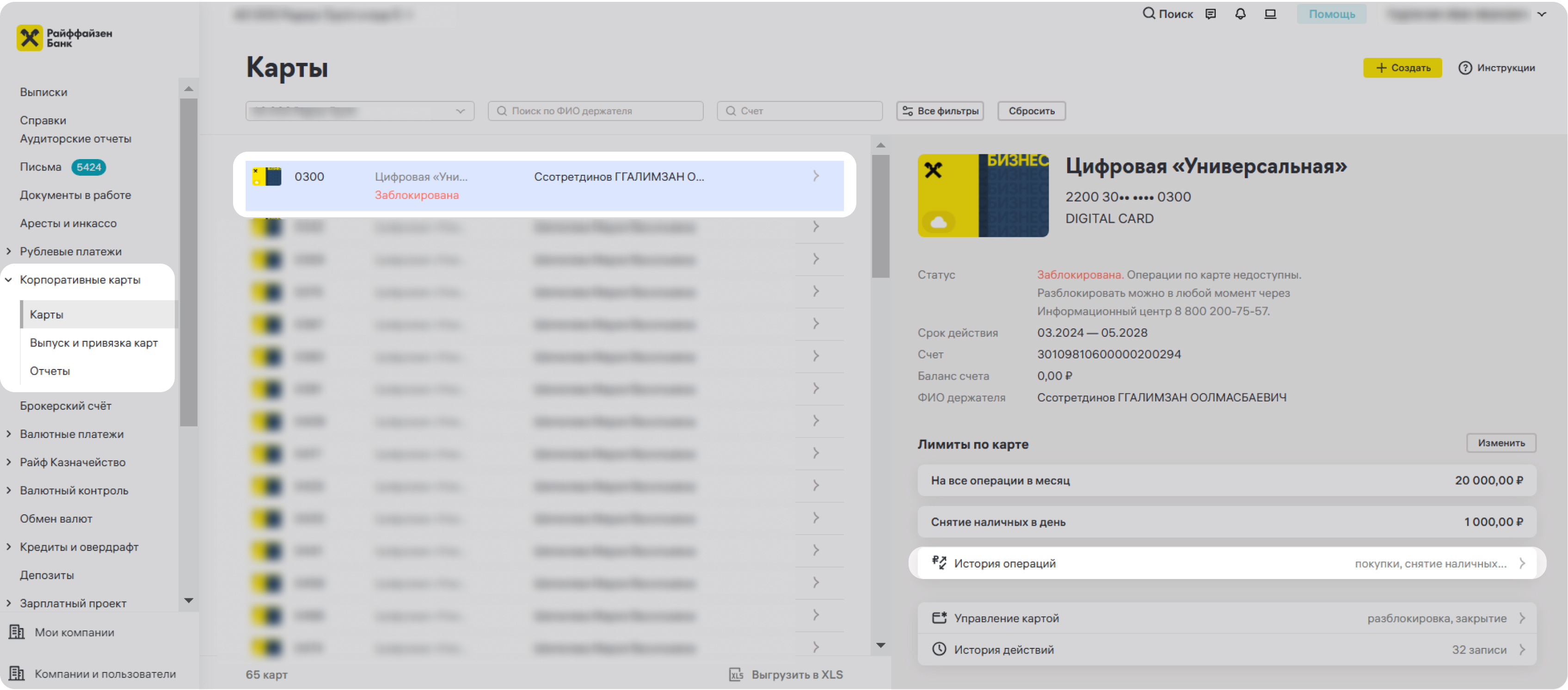This screenshot has height=690, width=1568.
Task: Click the Снятие наличных в день limit row
Action: [x=1227, y=521]
